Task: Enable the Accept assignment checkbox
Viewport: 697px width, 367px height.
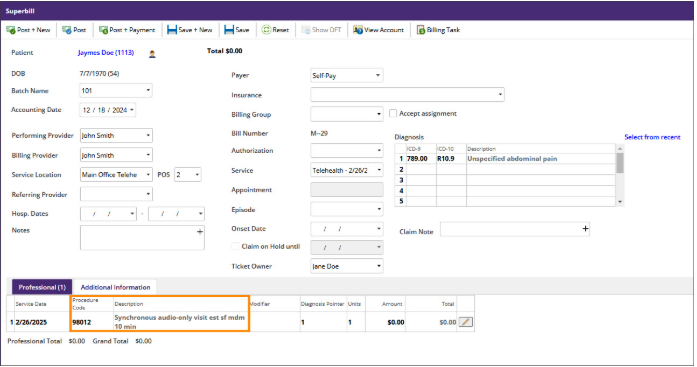Action: pyautogui.click(x=393, y=113)
